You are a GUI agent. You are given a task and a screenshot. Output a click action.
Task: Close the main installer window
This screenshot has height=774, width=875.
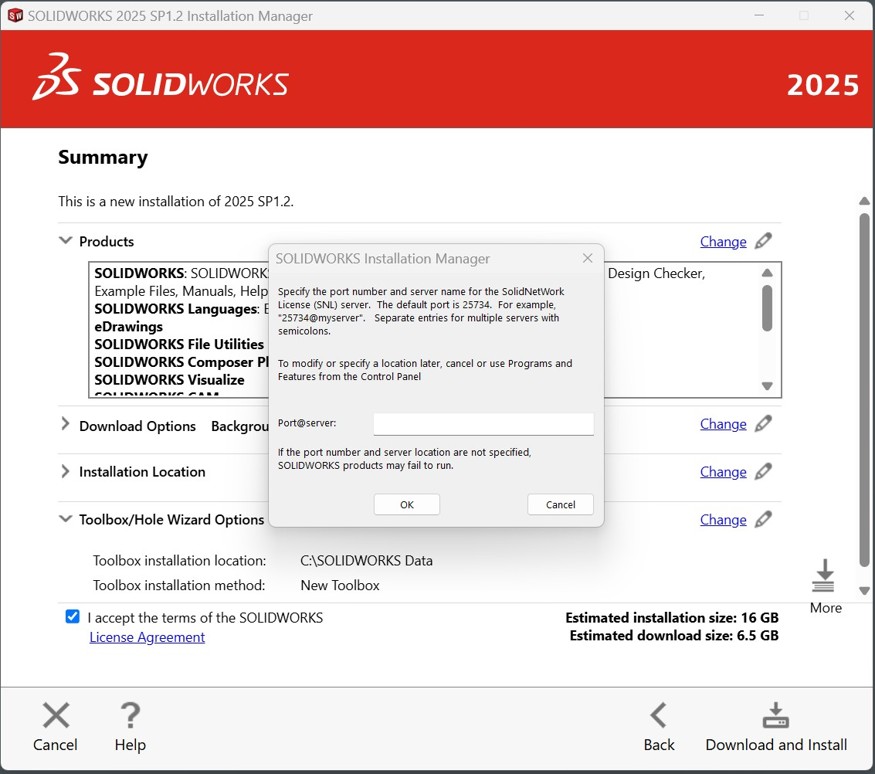[849, 16]
